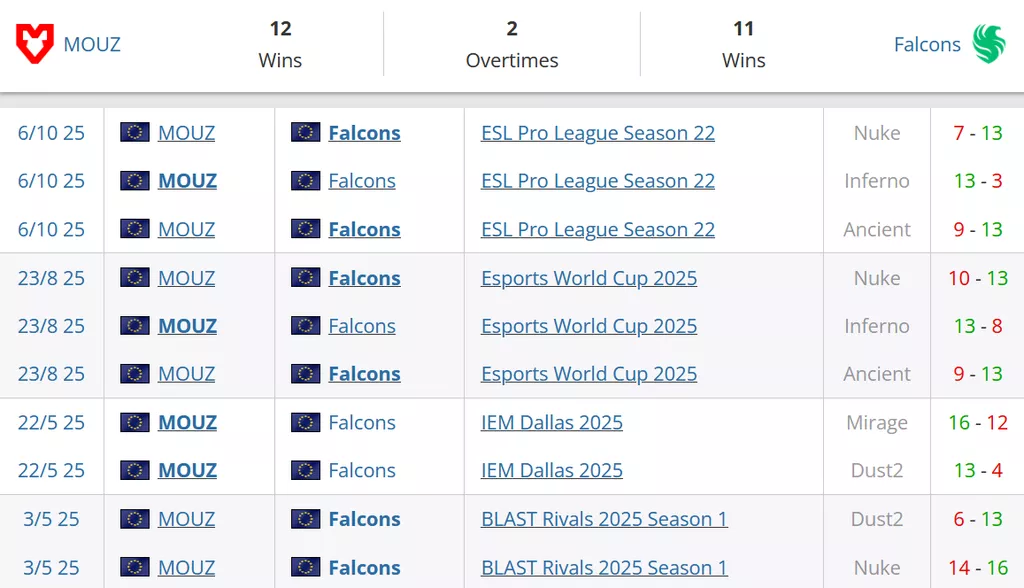Click the EU flag beside Falcons on the 7 - 13 Nuke row
The height and width of the screenshot is (588, 1024).
point(306,133)
